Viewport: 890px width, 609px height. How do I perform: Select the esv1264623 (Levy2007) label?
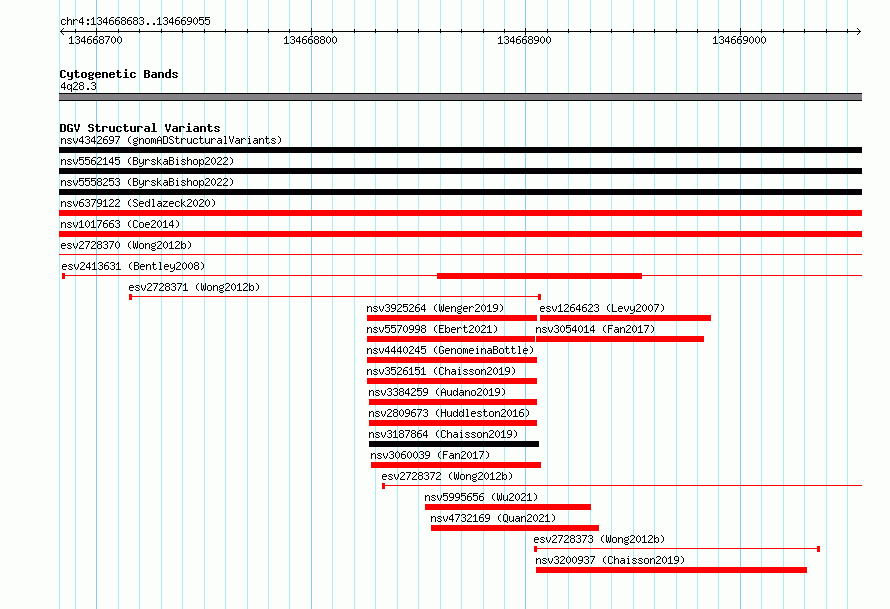602,308
